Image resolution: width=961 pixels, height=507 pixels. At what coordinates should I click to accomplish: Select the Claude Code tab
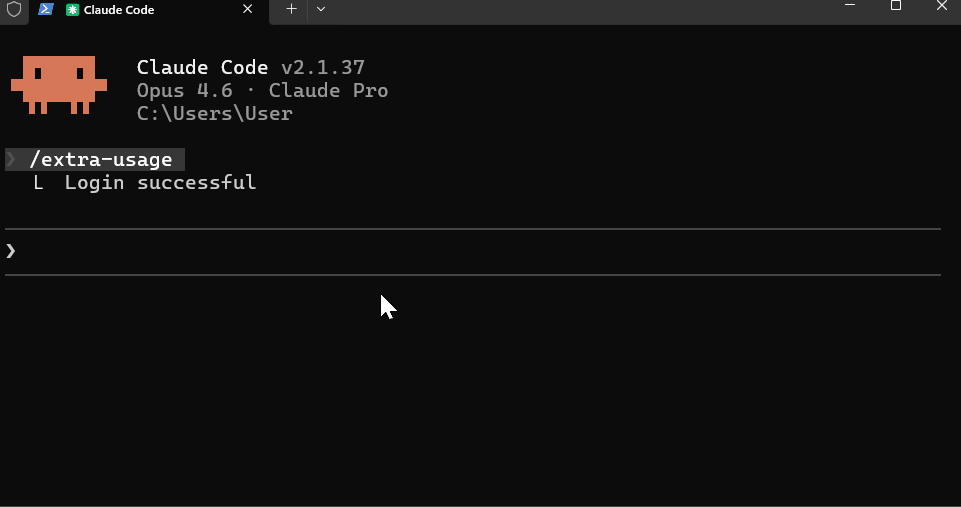tap(149, 10)
